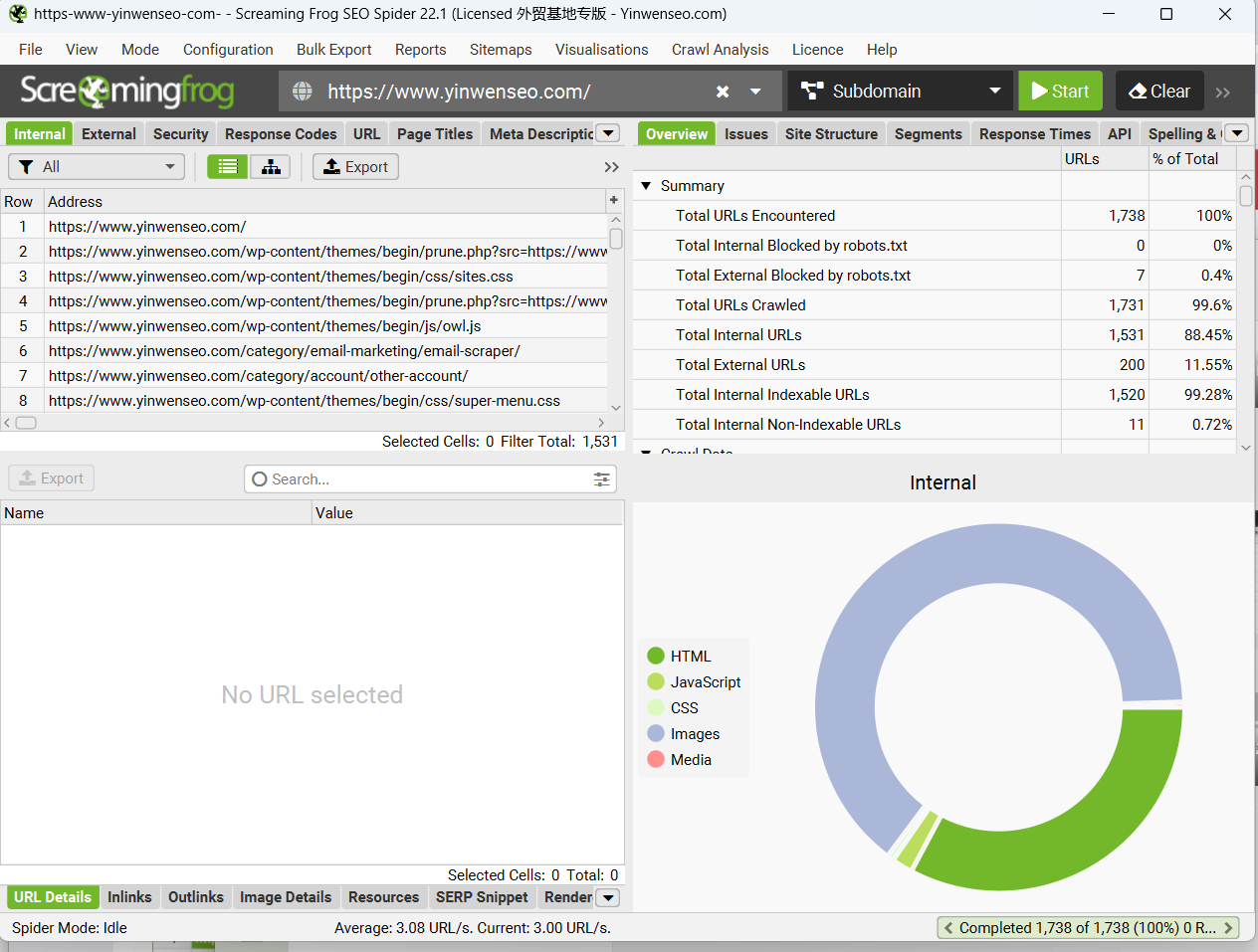Click the JavaScript legend color swatch
The height and width of the screenshot is (952, 1258).
click(x=656, y=681)
